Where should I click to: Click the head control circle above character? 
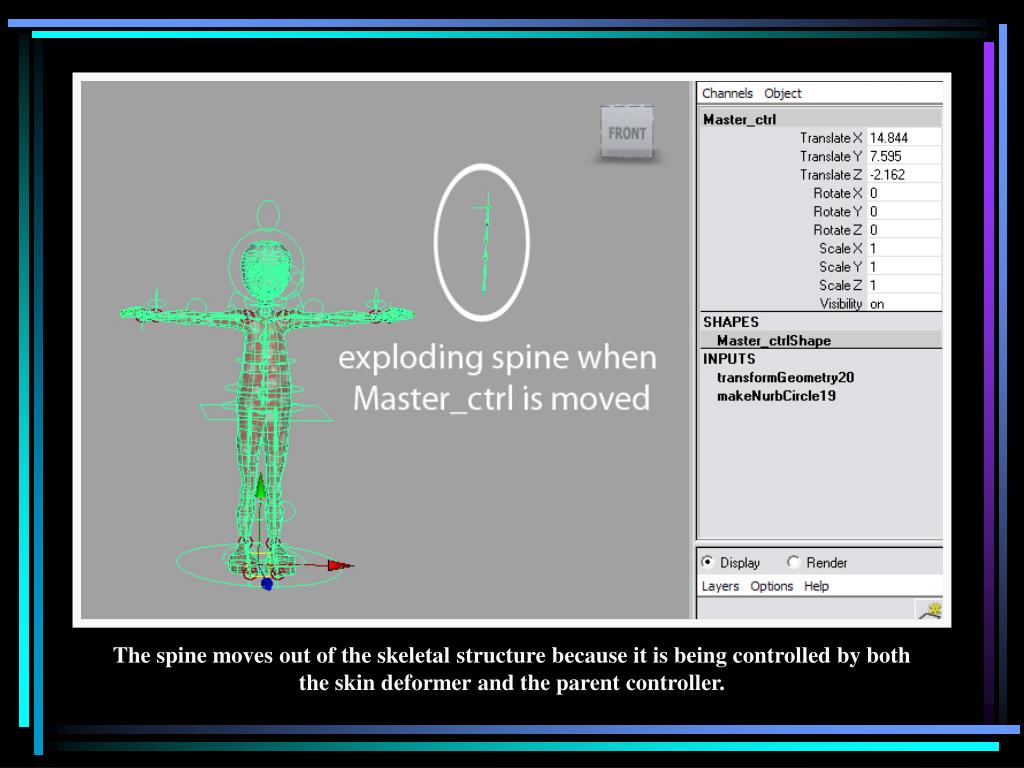[268, 215]
